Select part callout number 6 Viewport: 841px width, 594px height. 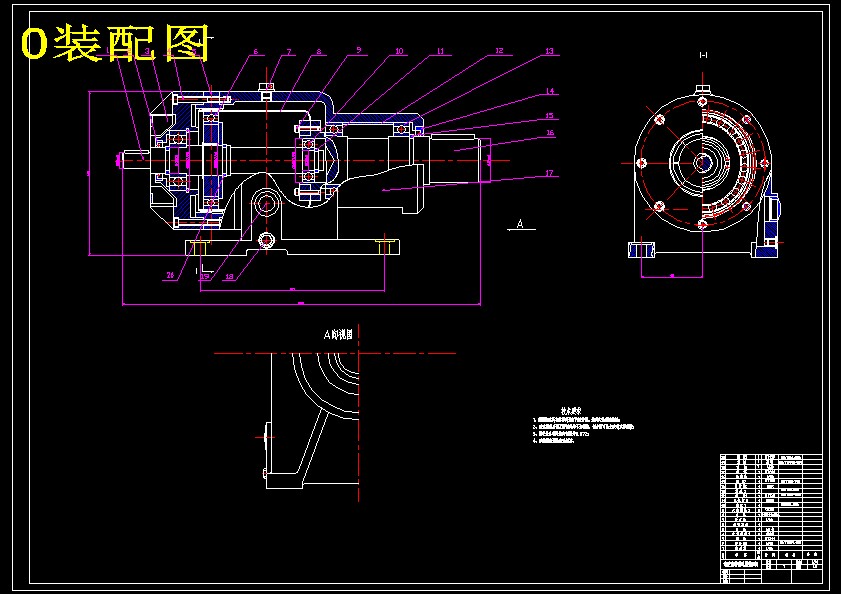coord(256,52)
